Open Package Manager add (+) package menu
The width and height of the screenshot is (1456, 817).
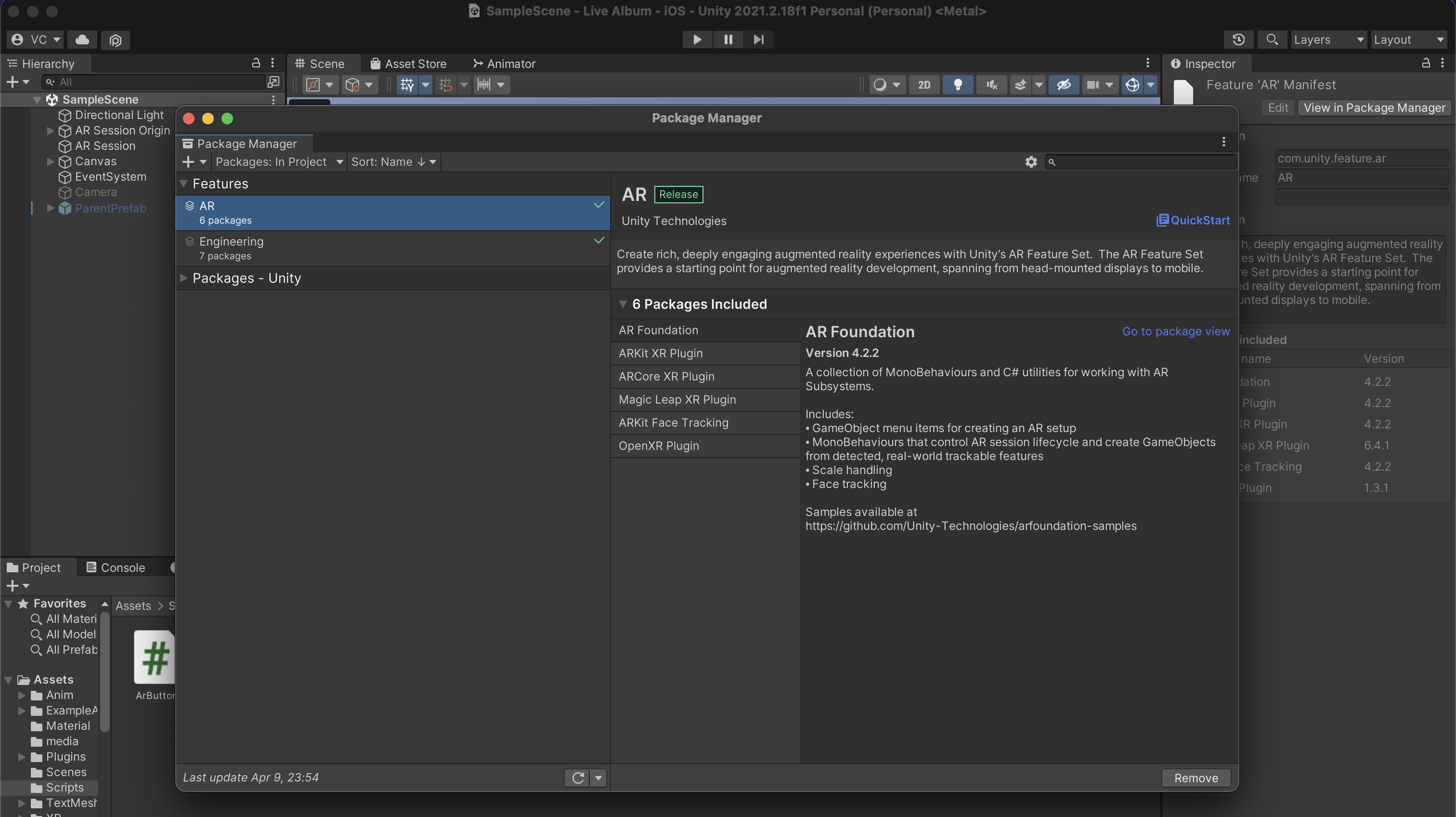tap(194, 162)
